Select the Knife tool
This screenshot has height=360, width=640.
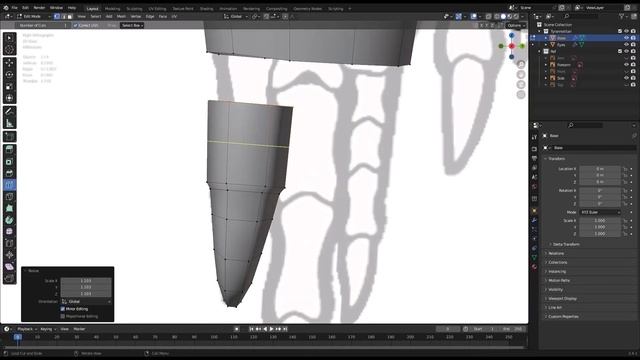pos(9,197)
